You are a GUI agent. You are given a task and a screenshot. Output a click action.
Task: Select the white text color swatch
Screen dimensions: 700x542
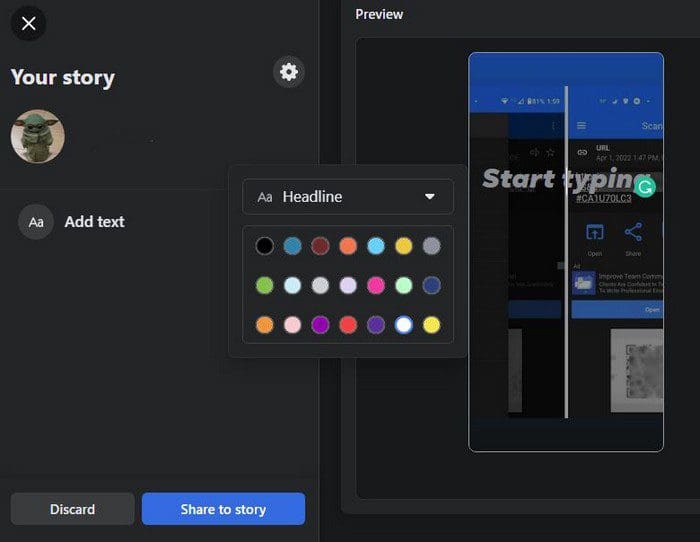[403, 325]
